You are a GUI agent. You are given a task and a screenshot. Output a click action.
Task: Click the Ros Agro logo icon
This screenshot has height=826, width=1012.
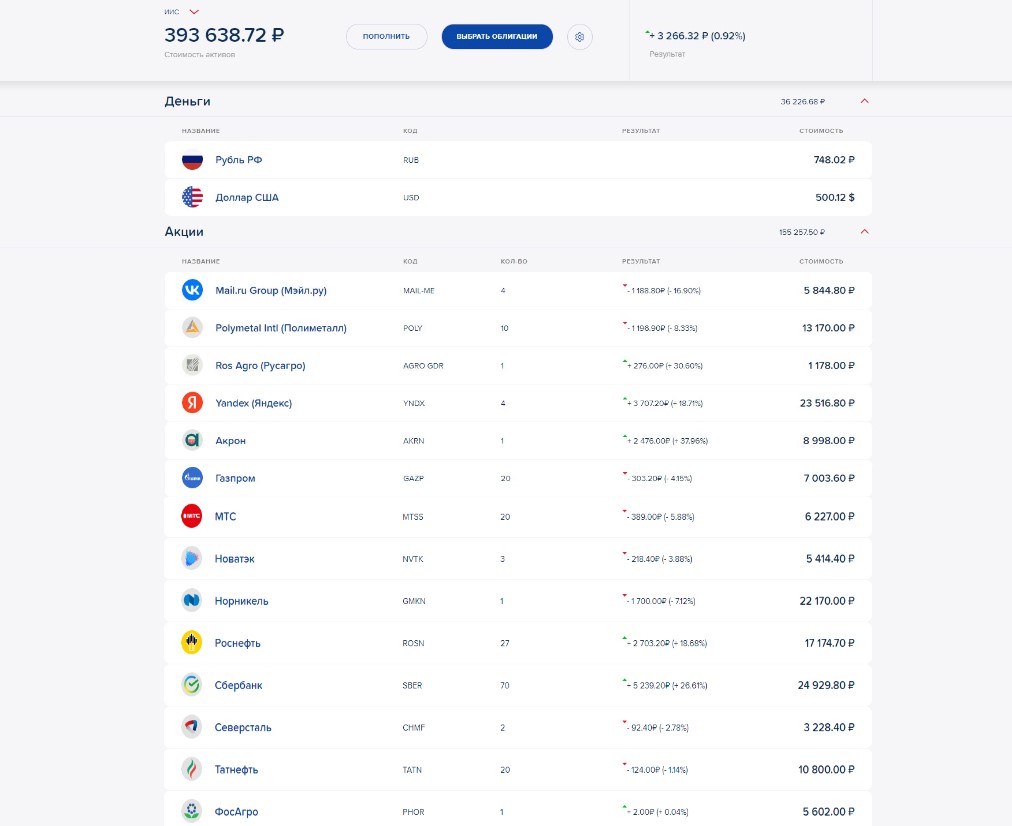192,365
